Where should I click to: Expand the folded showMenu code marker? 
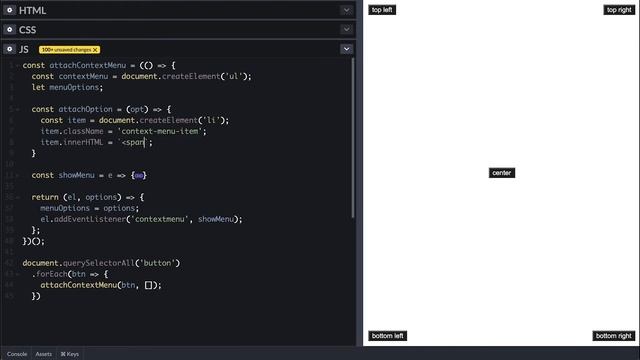coord(139,176)
